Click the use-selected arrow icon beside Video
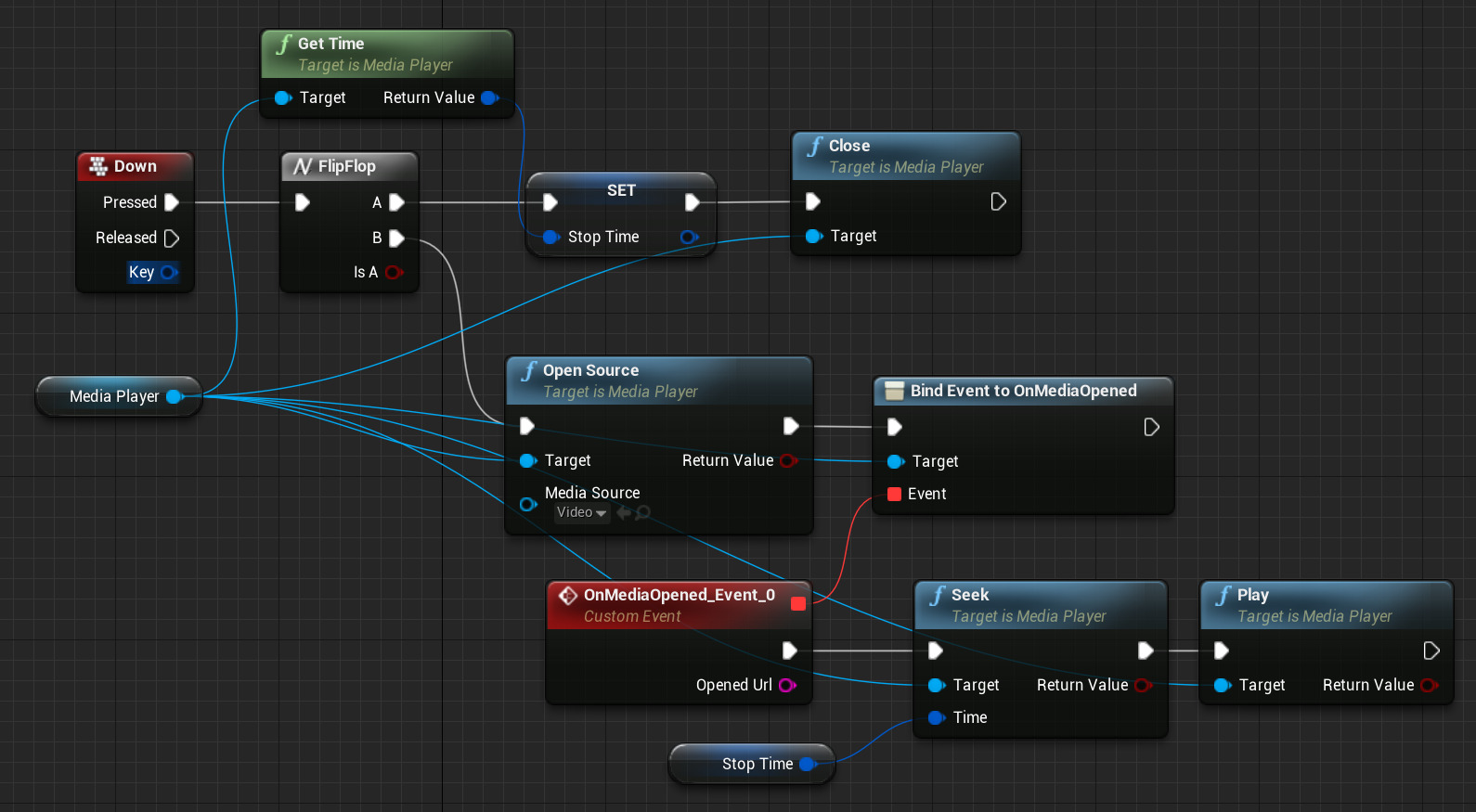This screenshot has width=1476, height=812. click(624, 512)
